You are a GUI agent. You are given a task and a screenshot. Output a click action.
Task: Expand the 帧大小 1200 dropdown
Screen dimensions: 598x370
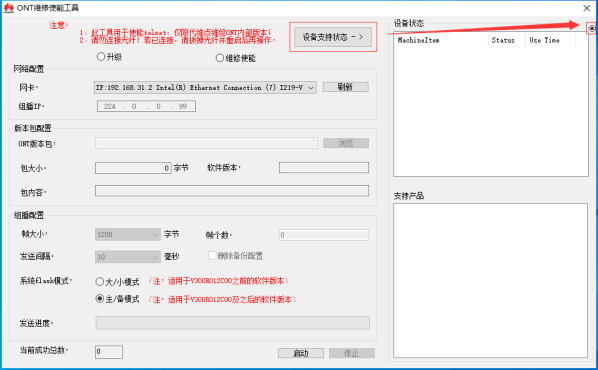pyautogui.click(x=128, y=235)
